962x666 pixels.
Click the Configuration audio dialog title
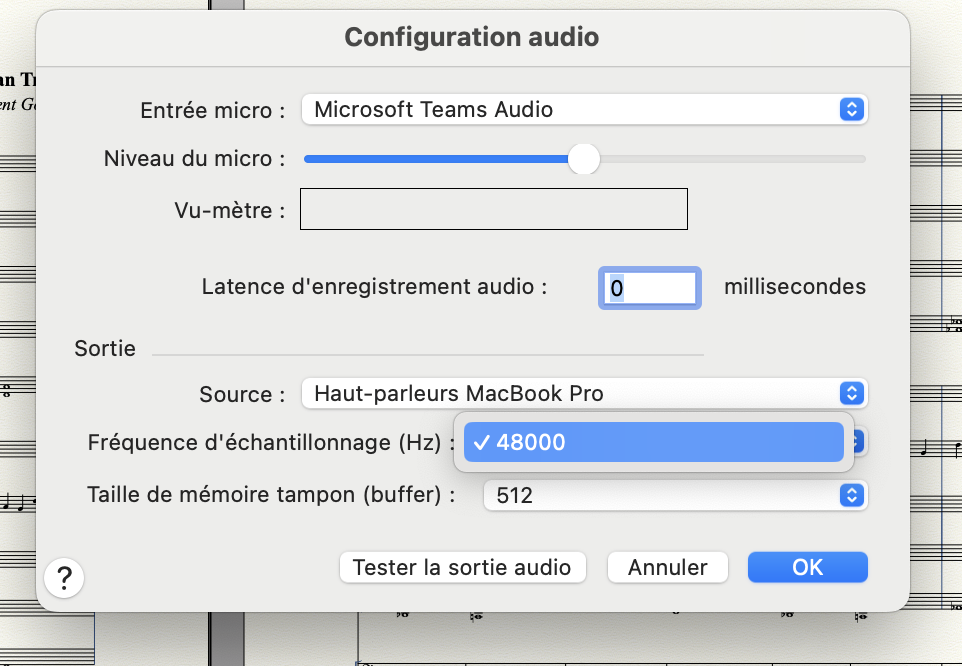point(471,38)
